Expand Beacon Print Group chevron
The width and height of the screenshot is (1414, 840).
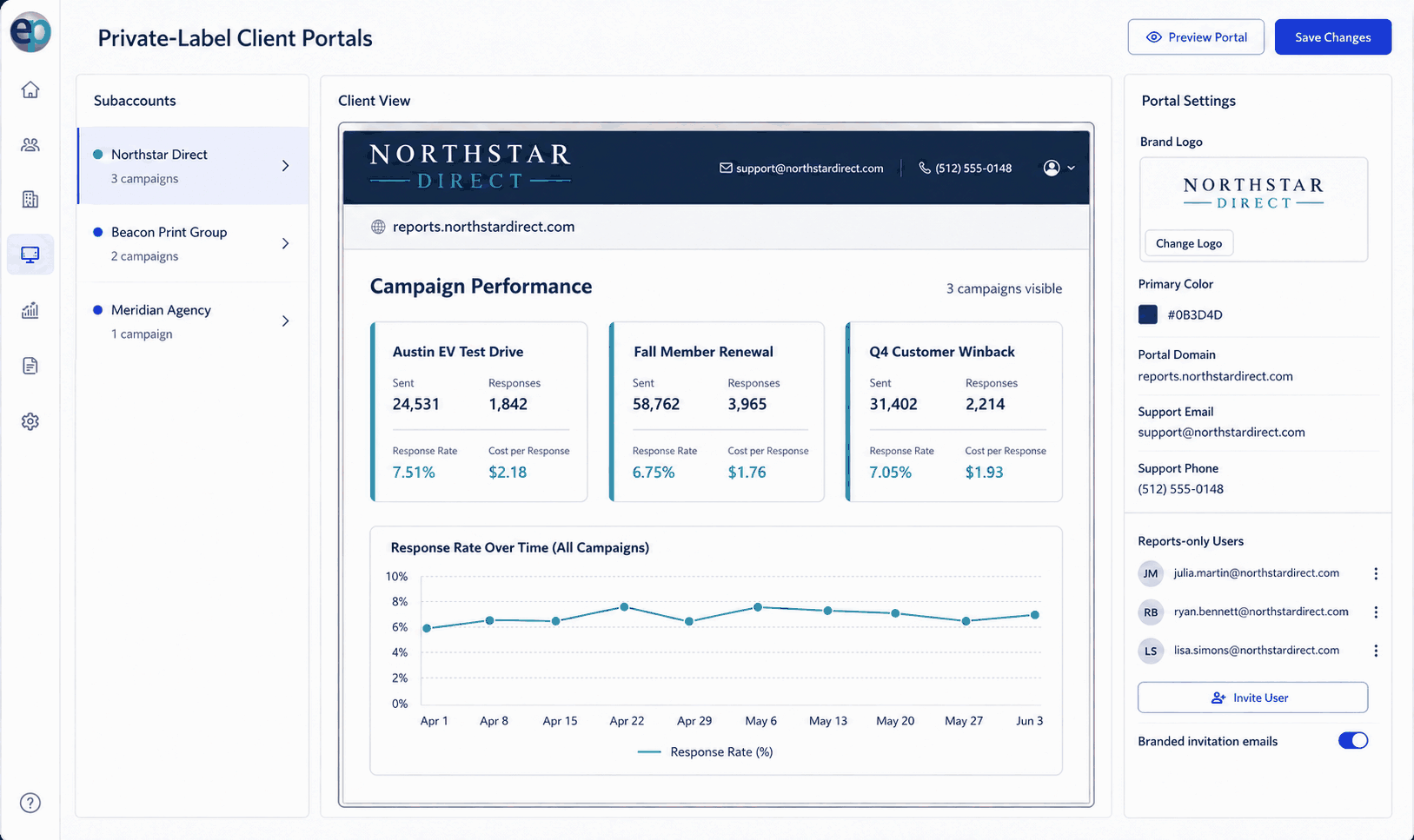[x=285, y=244]
